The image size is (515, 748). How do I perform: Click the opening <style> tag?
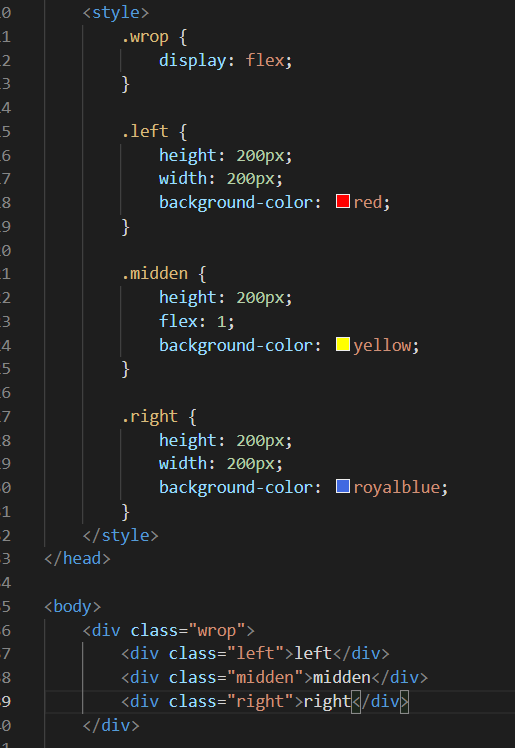click(x=116, y=12)
